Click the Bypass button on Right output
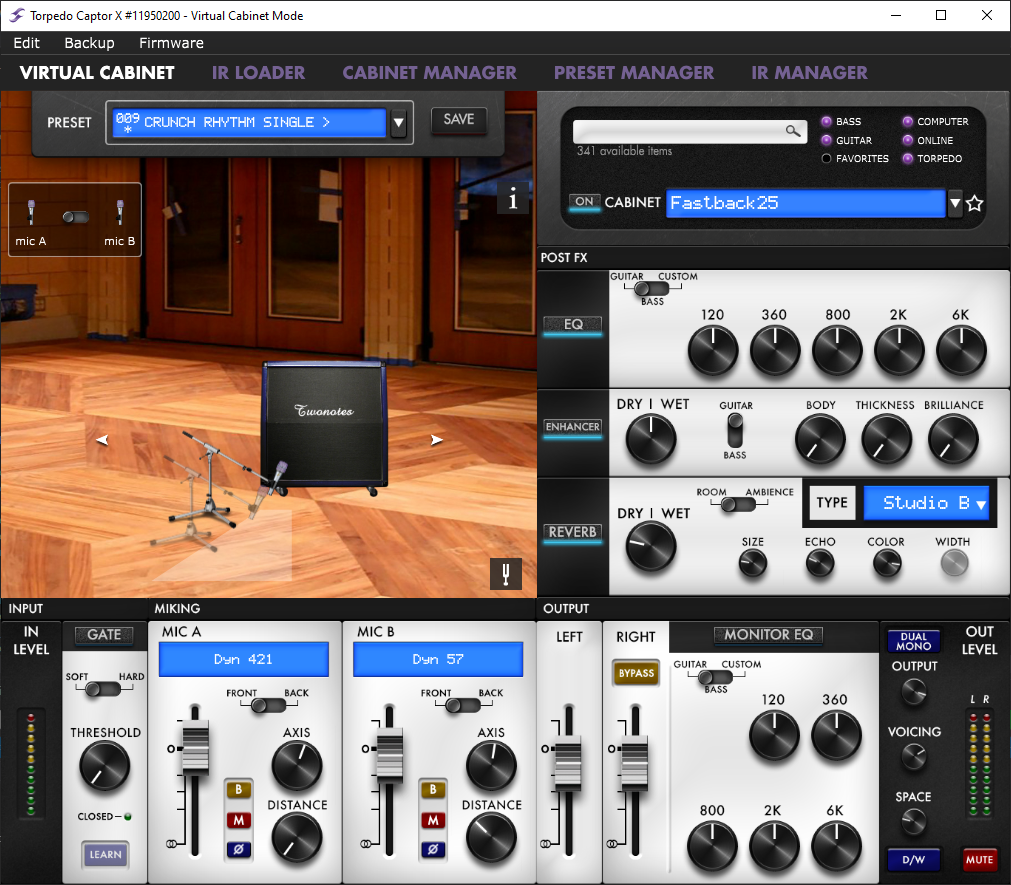 (x=636, y=673)
